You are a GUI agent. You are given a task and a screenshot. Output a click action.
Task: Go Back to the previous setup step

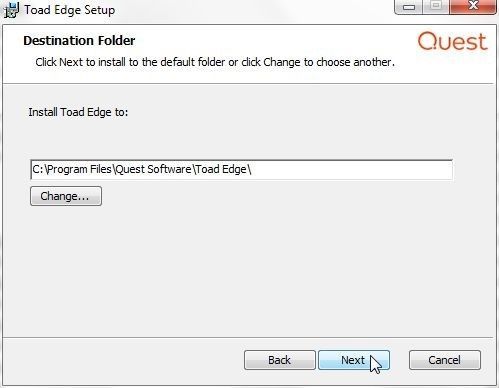point(280,360)
